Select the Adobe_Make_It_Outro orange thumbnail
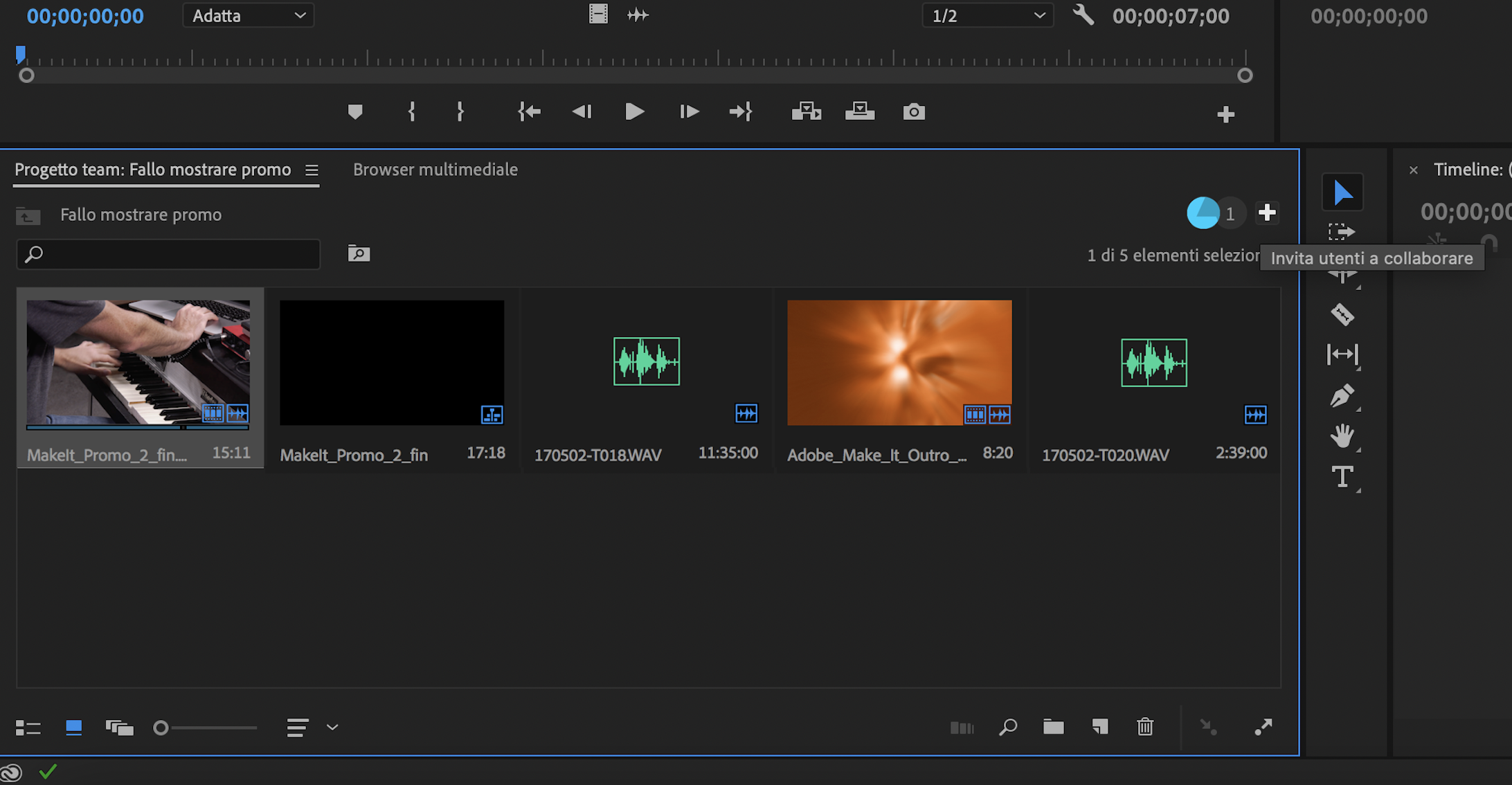The image size is (1512, 785). click(x=899, y=362)
